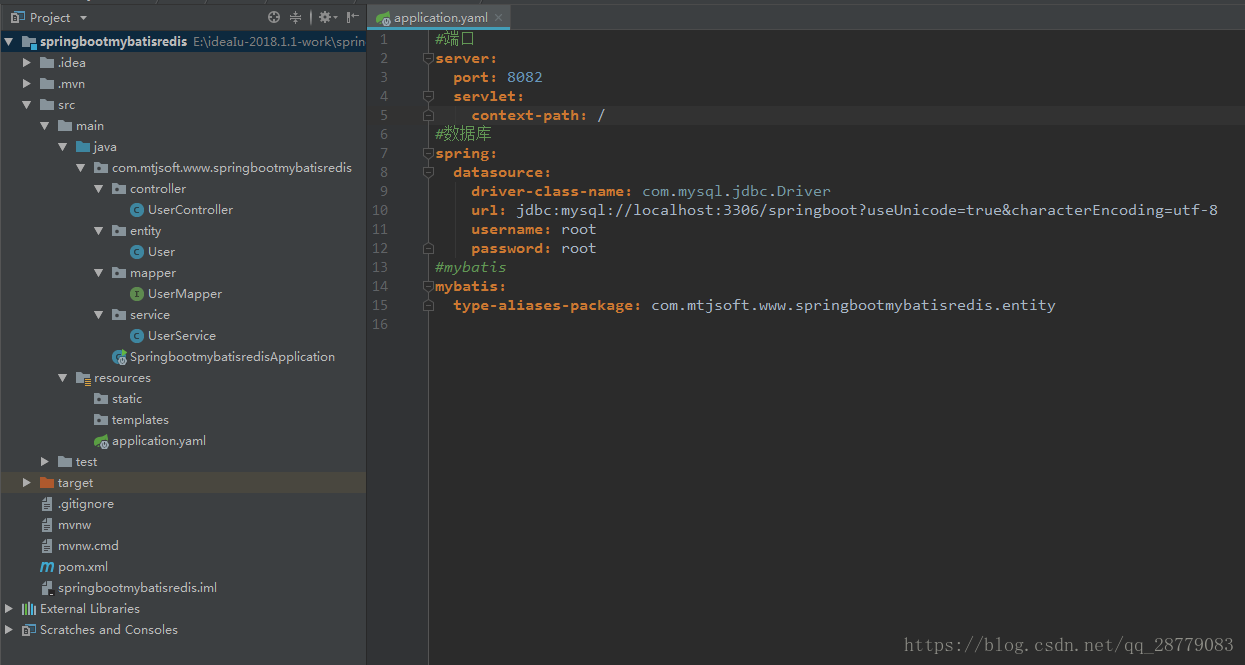
Task: Click the #mybatis comment
Action: pos(471,267)
